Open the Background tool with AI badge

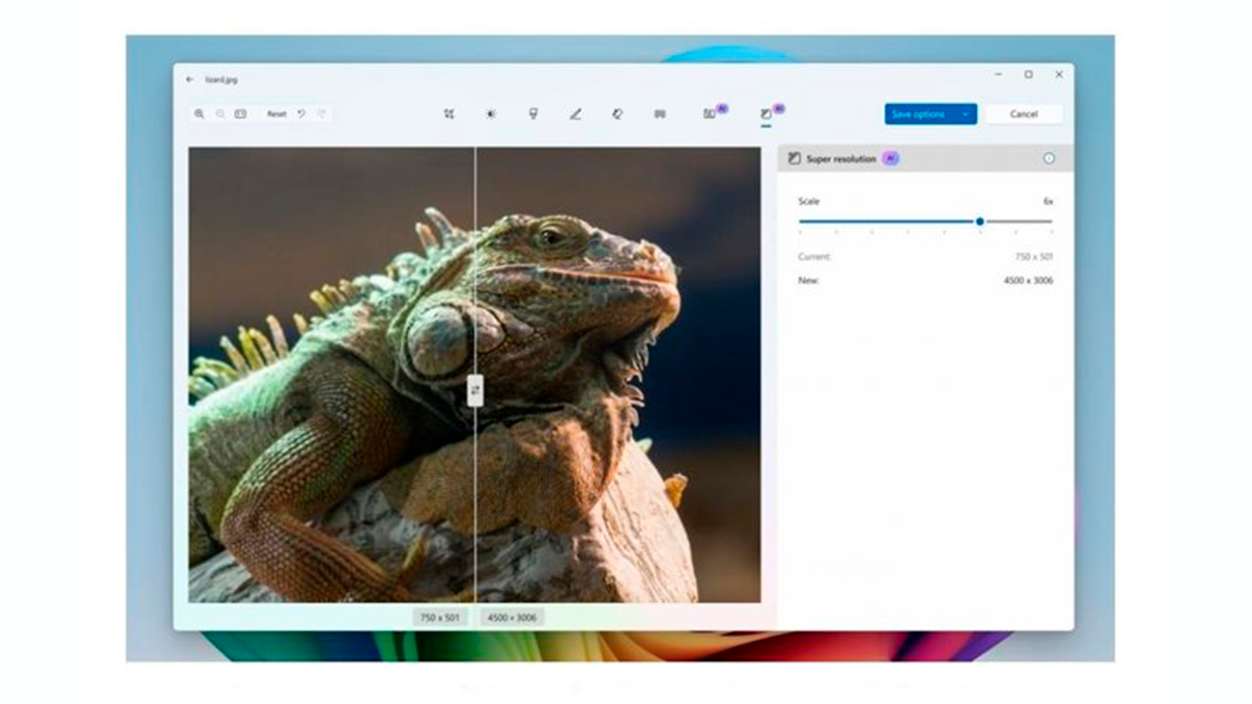710,114
